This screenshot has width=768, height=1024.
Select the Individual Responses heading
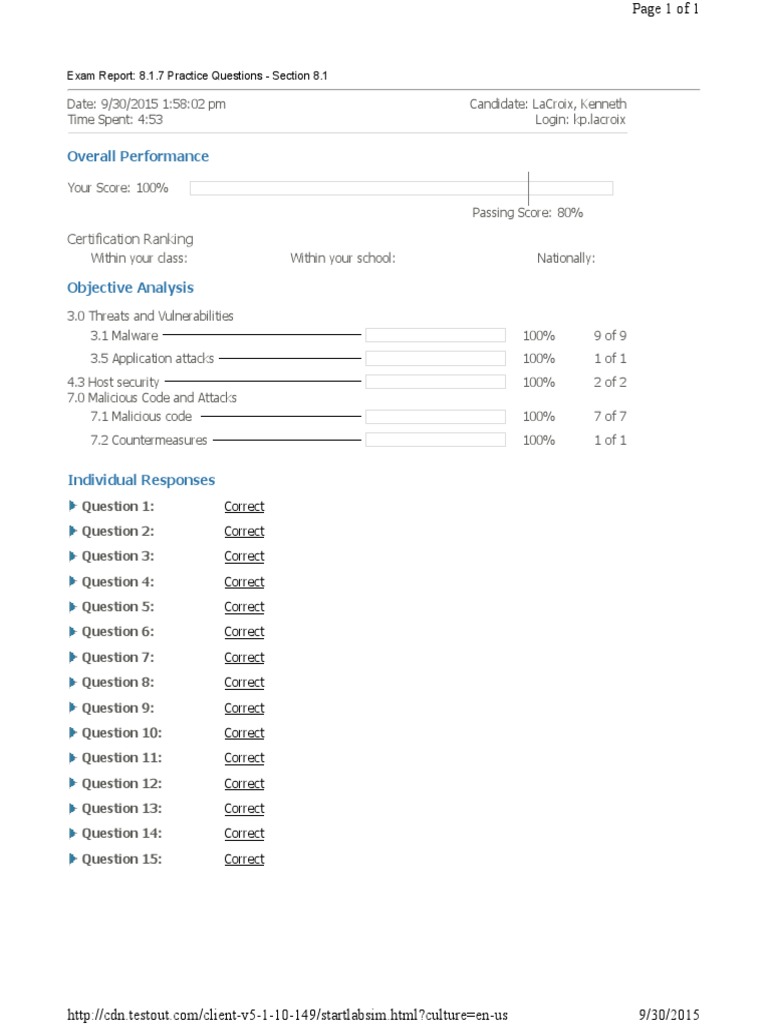point(141,480)
